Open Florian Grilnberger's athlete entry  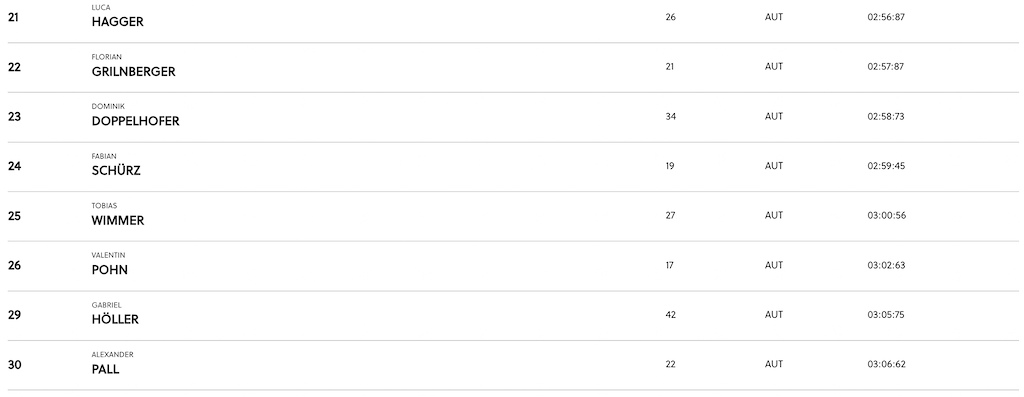click(x=513, y=67)
